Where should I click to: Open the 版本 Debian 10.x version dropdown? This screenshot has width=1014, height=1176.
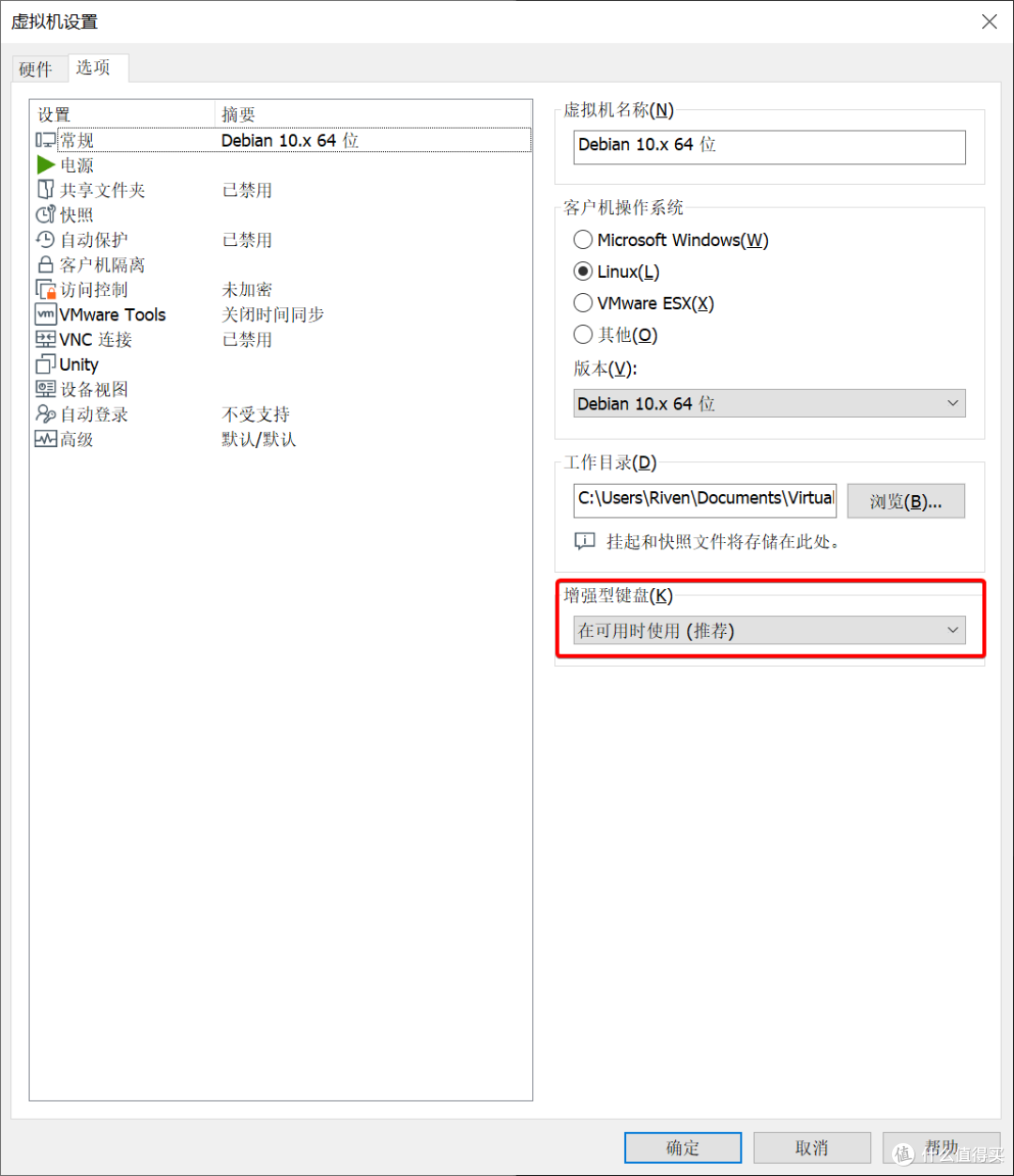769,404
